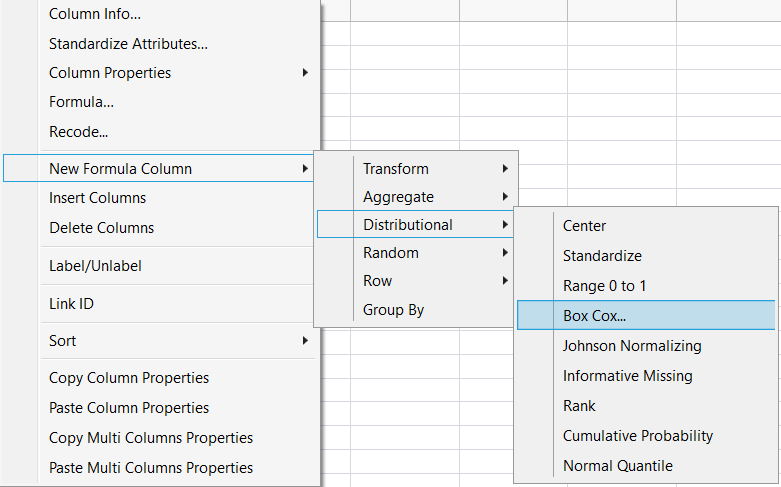Click Copy Column Properties

click(129, 378)
